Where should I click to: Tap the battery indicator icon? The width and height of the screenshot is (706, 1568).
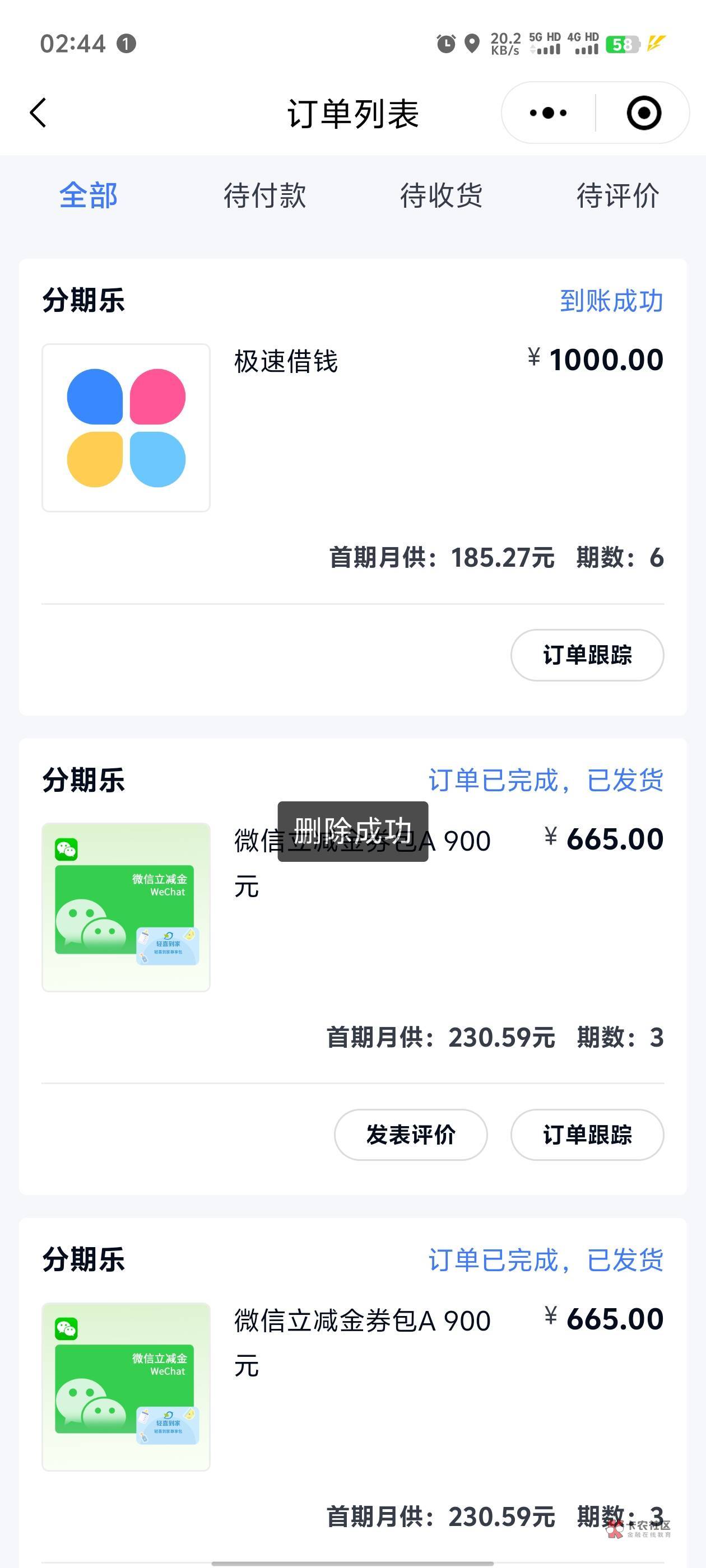[622, 44]
